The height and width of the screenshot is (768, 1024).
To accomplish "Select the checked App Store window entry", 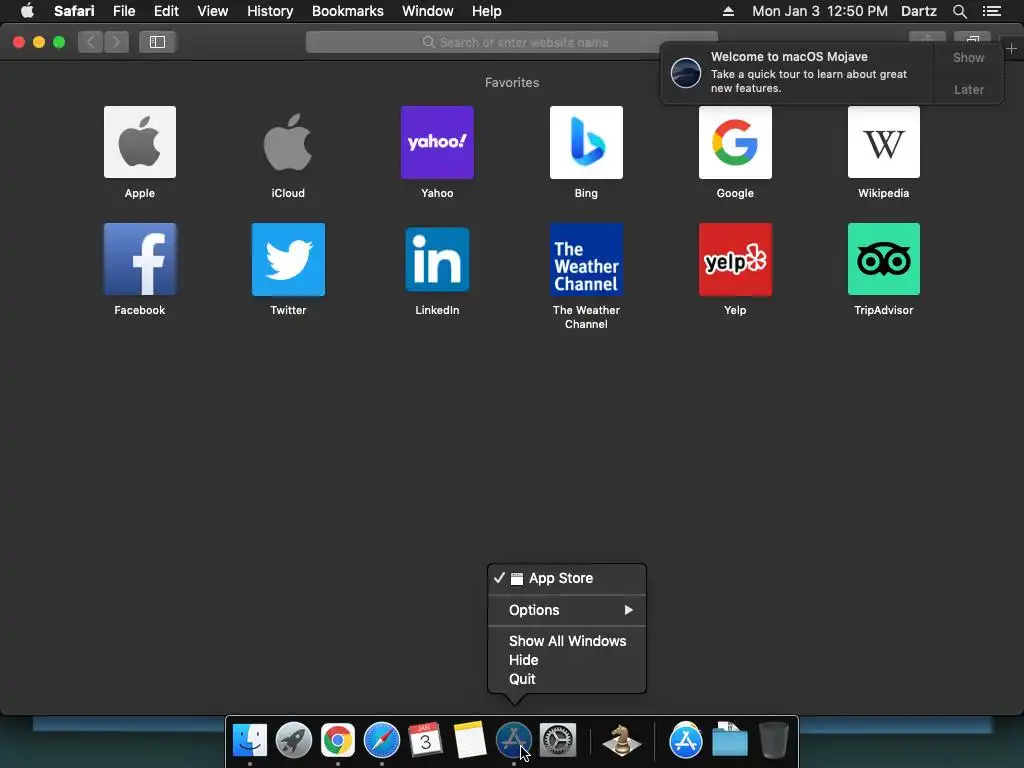I will click(567, 578).
